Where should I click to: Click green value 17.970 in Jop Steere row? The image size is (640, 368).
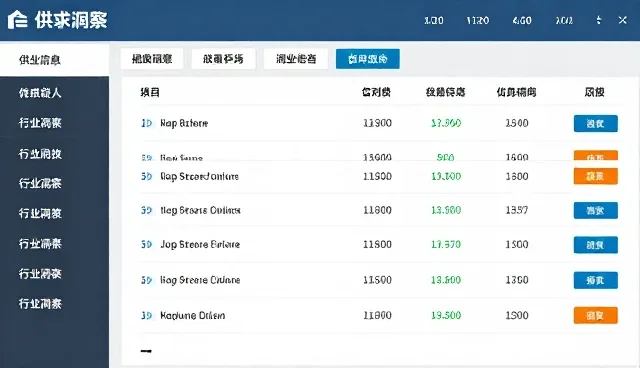[x=446, y=245]
